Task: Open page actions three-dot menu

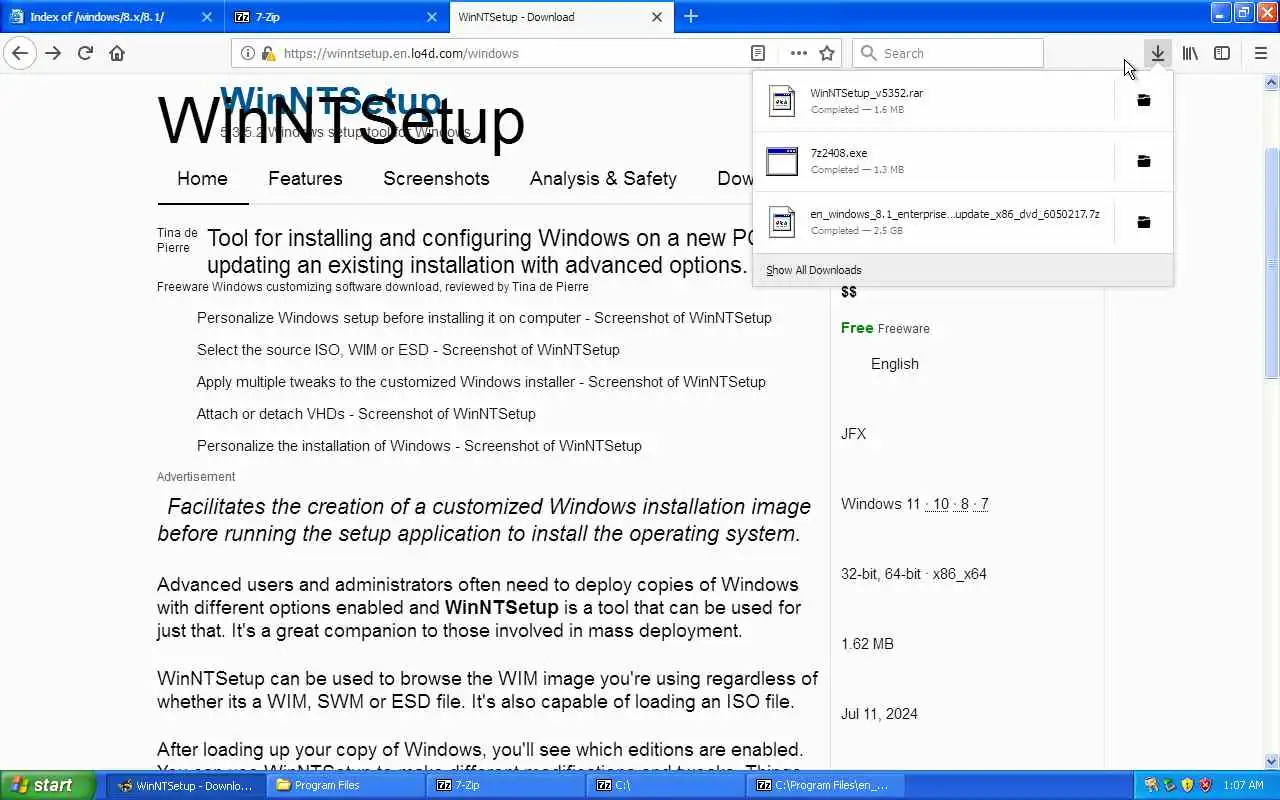Action: [798, 53]
